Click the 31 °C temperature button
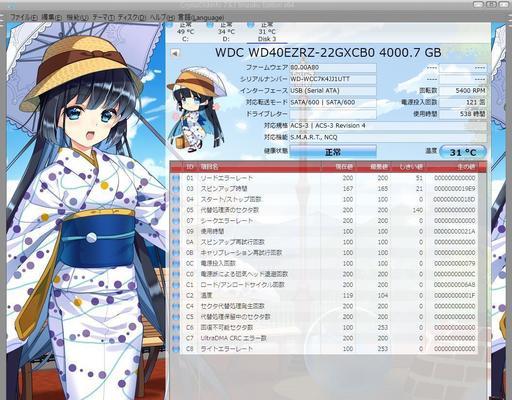The image size is (512, 400). (463, 152)
